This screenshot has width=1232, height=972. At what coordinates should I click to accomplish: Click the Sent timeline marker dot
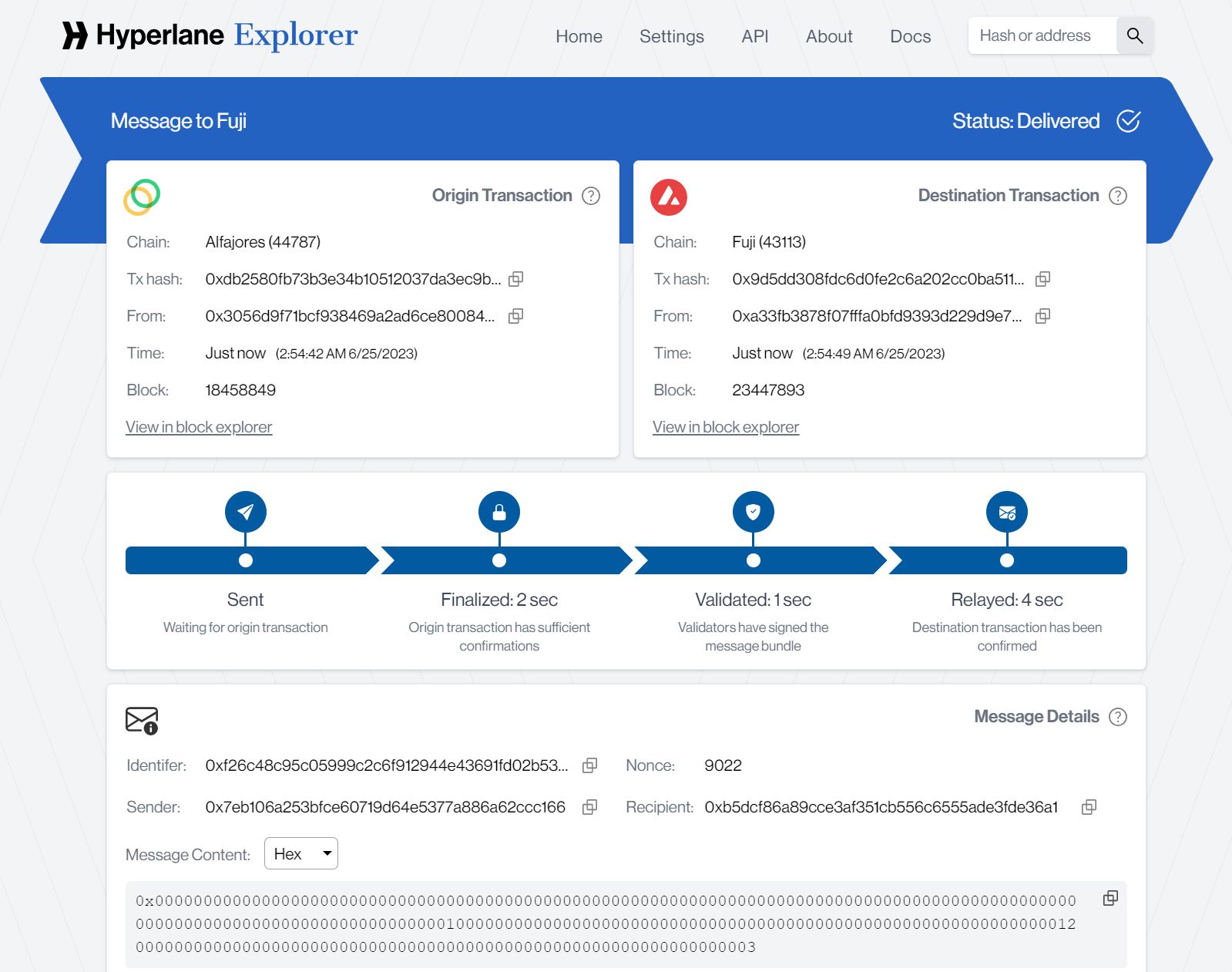[x=246, y=560]
